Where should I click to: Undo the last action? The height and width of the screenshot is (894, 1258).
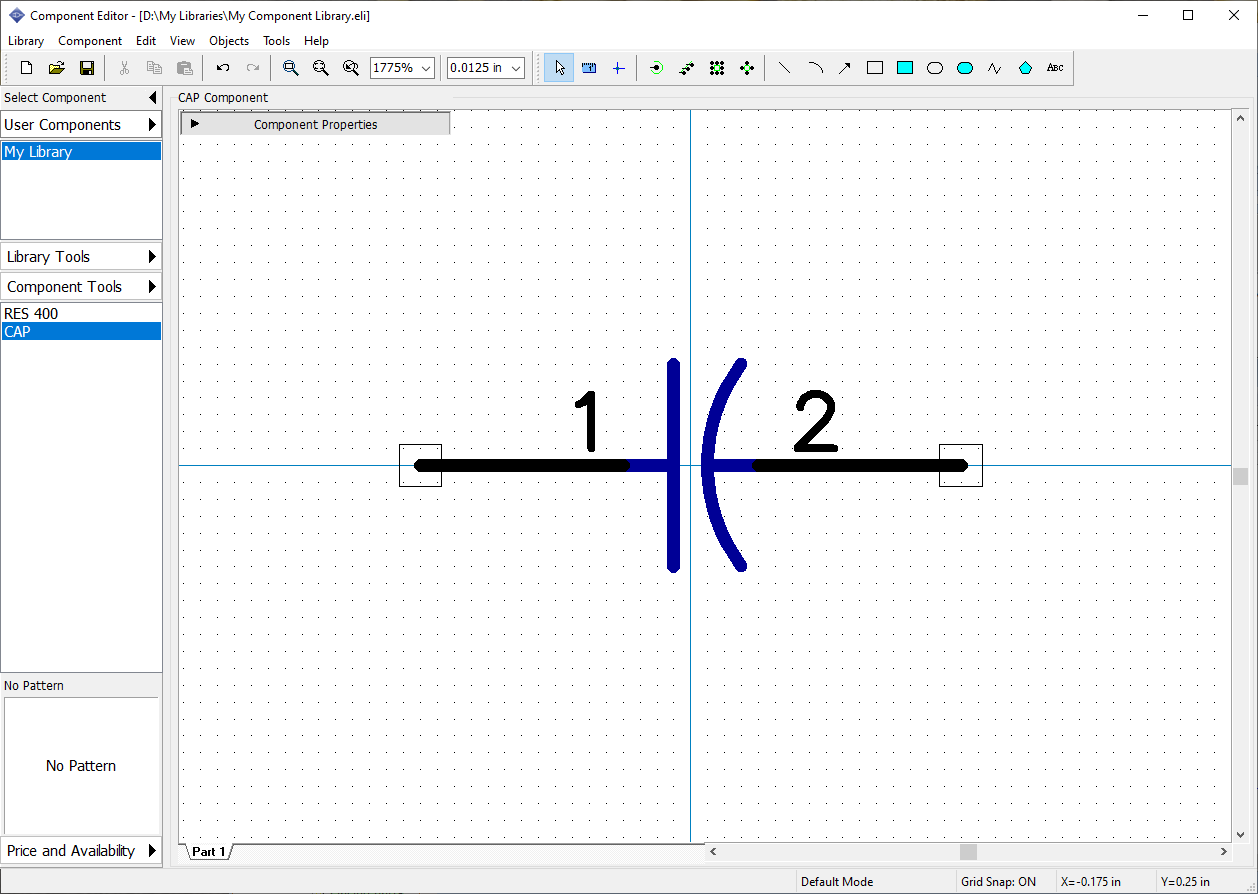click(x=223, y=68)
